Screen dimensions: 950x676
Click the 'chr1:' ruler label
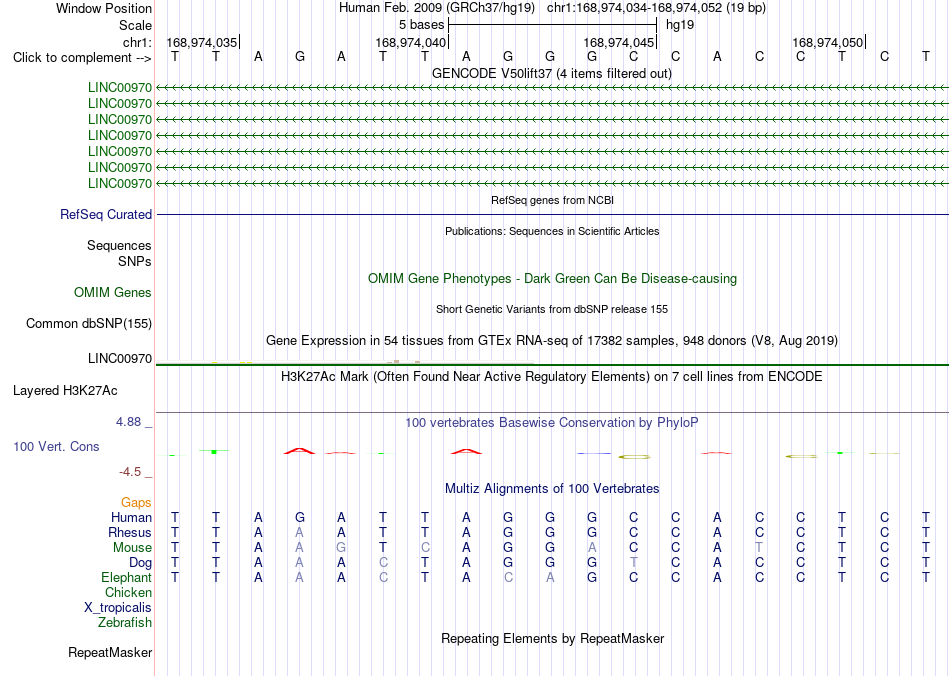pos(137,42)
